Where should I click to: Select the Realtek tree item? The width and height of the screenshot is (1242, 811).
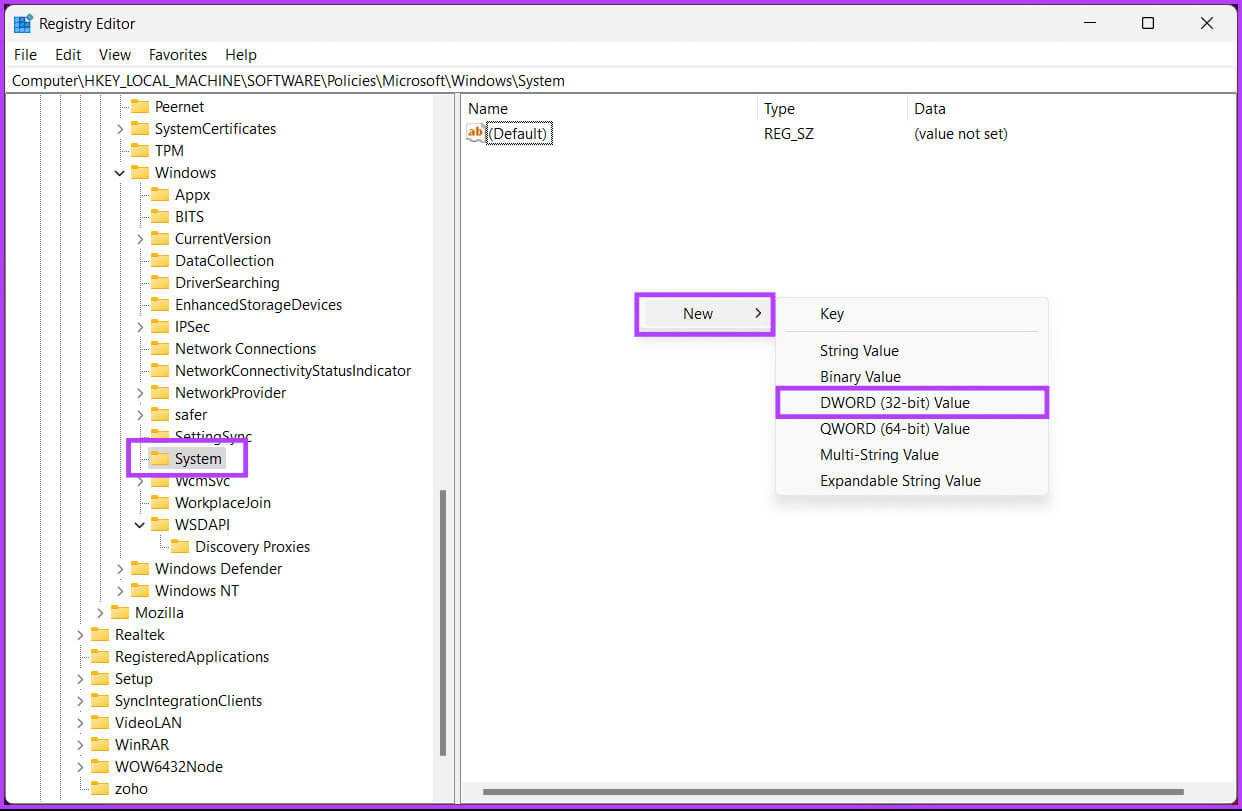point(139,635)
